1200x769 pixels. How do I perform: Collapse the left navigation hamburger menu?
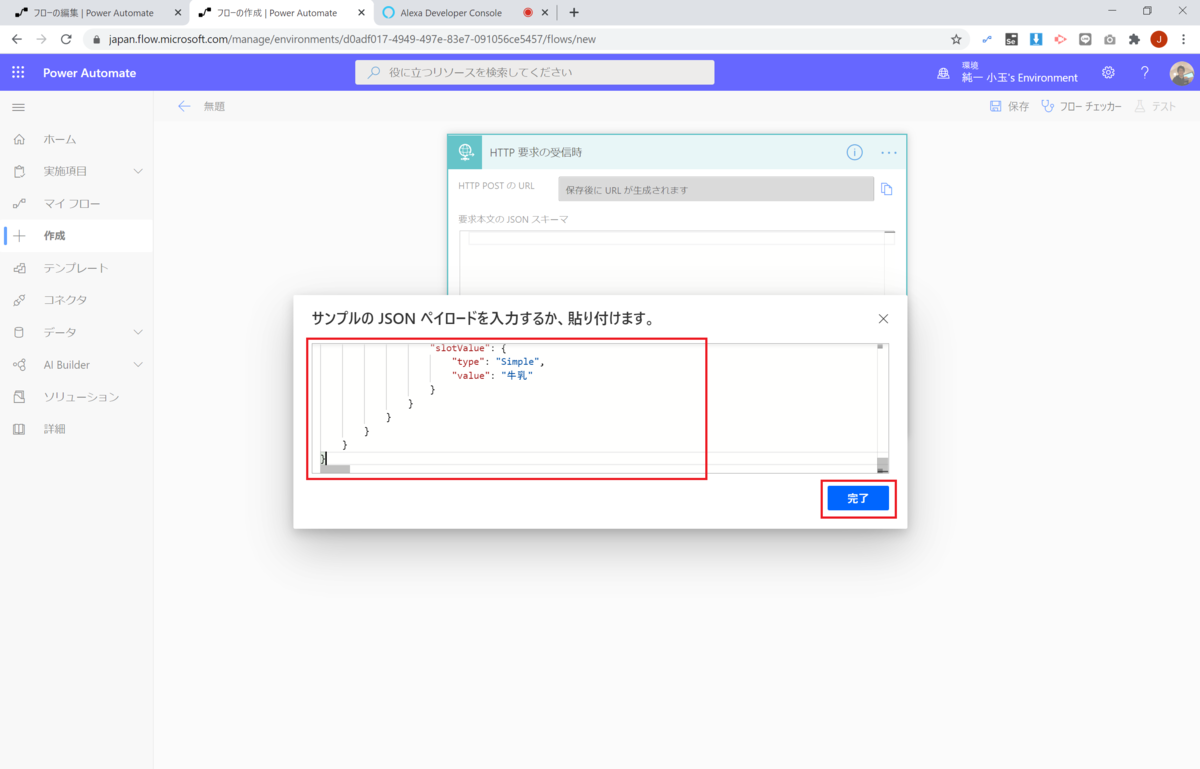(x=18, y=107)
